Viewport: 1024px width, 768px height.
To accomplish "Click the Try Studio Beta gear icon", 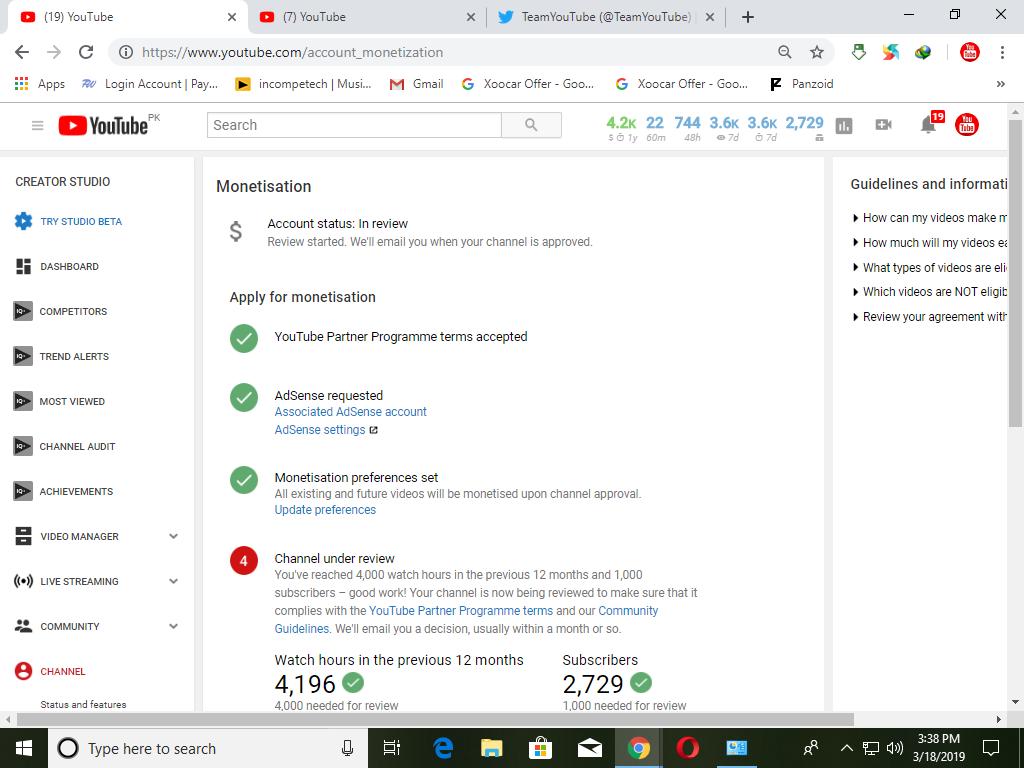I will [x=24, y=221].
